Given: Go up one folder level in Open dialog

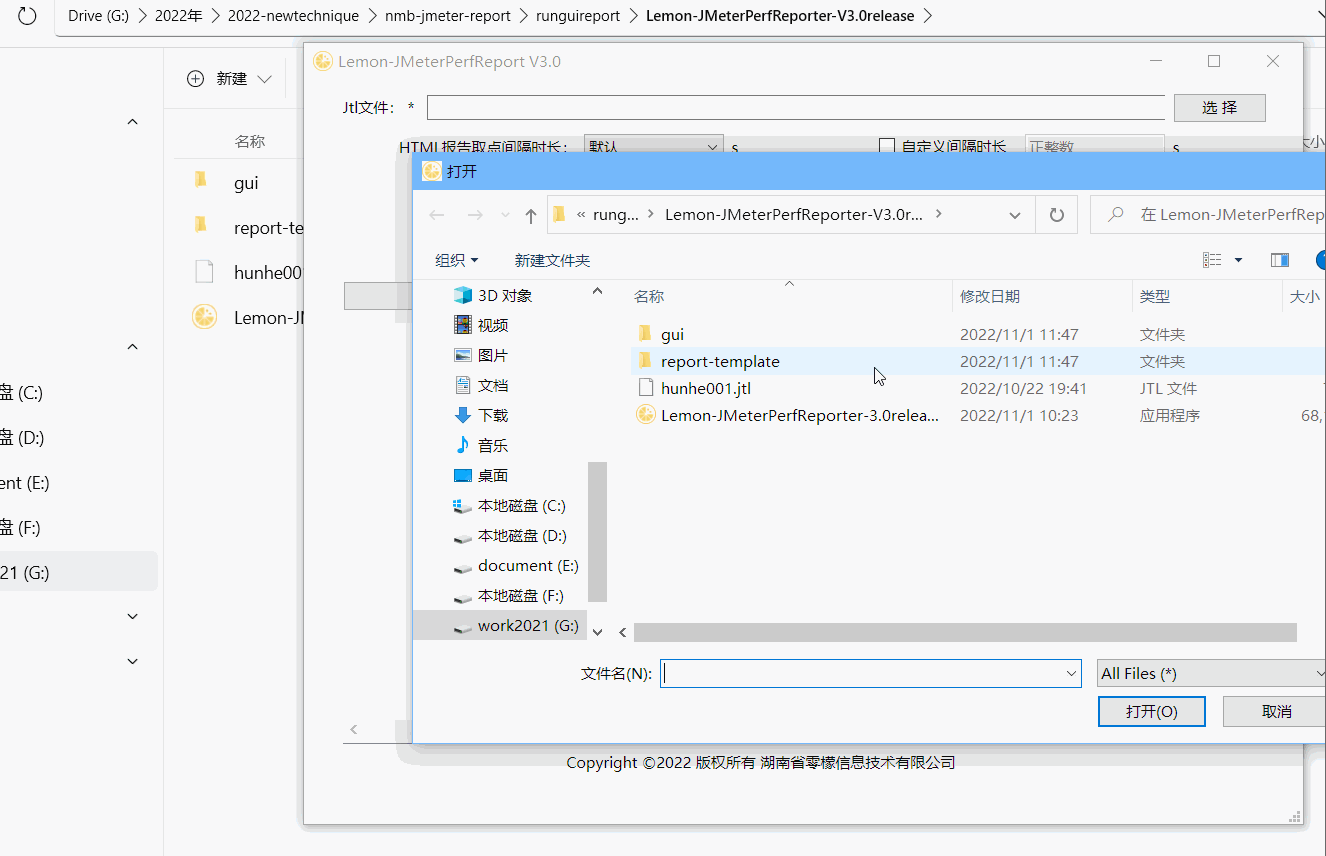Looking at the screenshot, I should [x=531, y=215].
